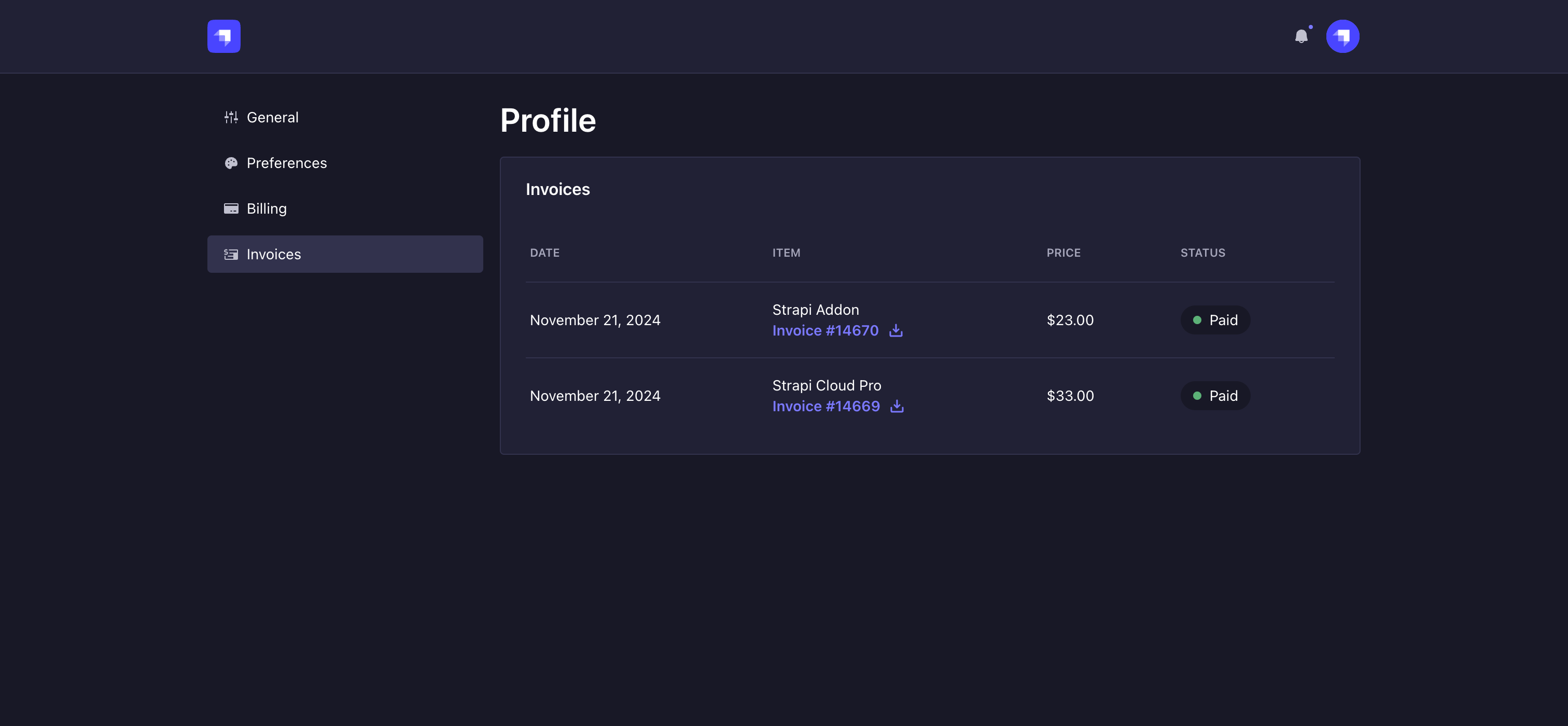Click the ITEM column header

pos(787,253)
